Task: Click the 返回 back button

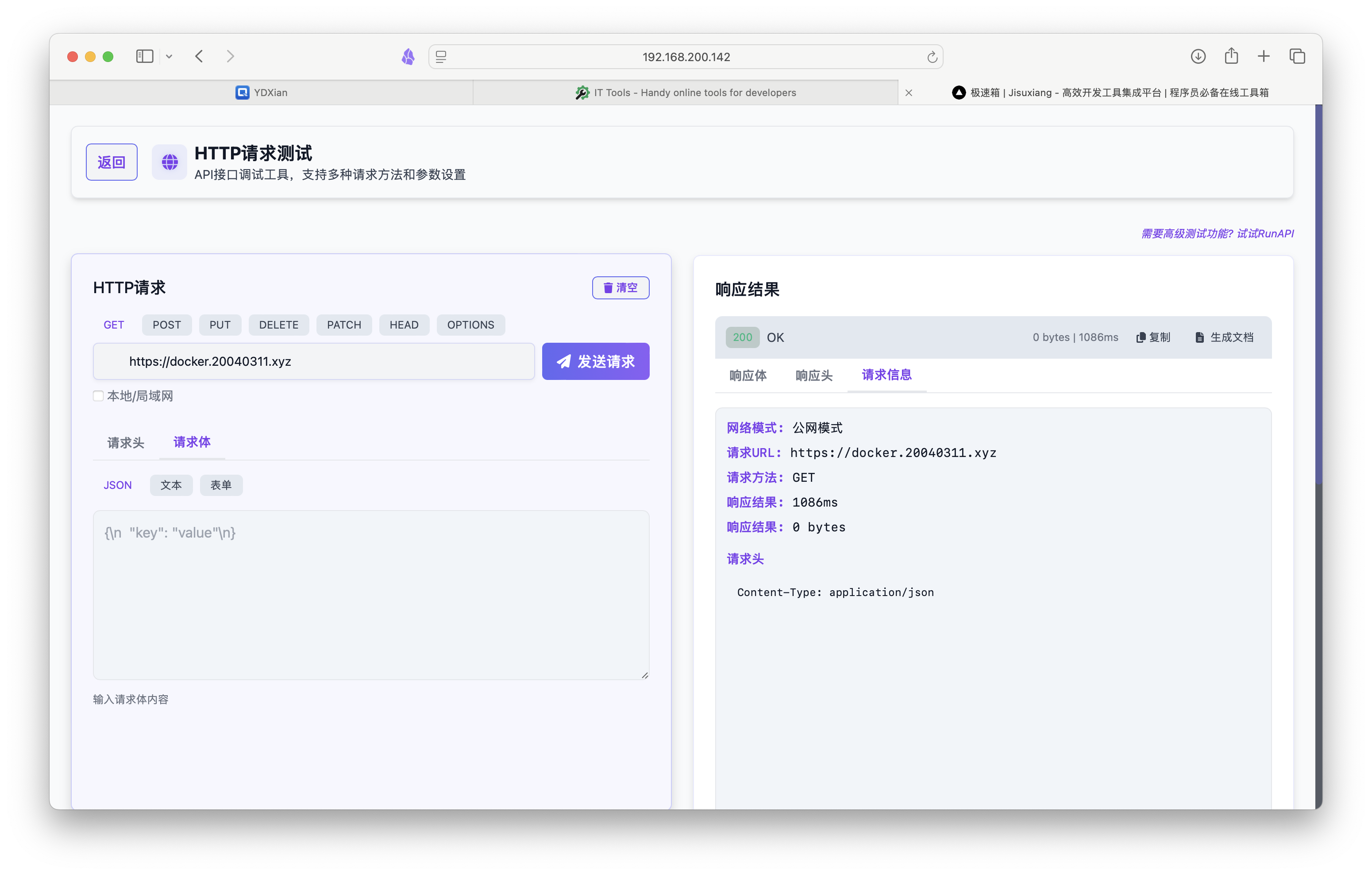Action: [112, 163]
